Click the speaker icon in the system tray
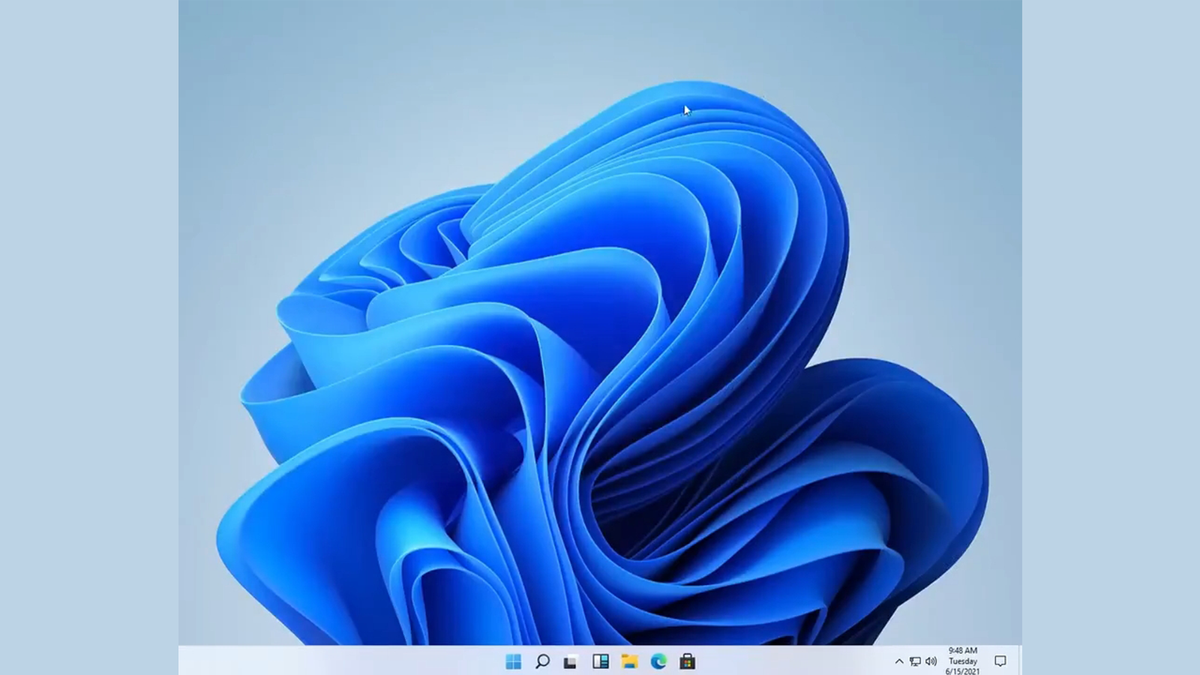Screen dimensions: 1200x675 point(931,661)
